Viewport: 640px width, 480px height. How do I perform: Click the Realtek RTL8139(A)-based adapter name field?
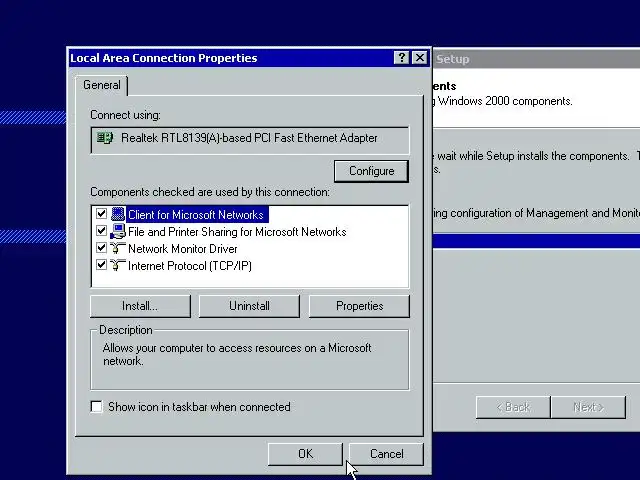(x=249, y=140)
